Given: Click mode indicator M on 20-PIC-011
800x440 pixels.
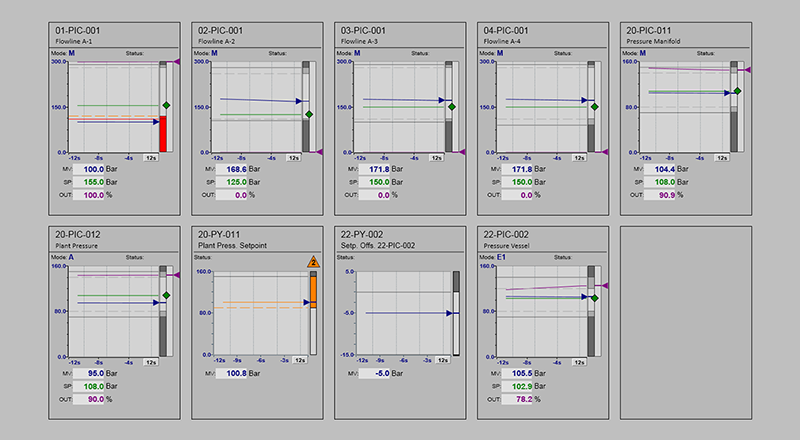Looking at the screenshot, I should pos(643,53).
